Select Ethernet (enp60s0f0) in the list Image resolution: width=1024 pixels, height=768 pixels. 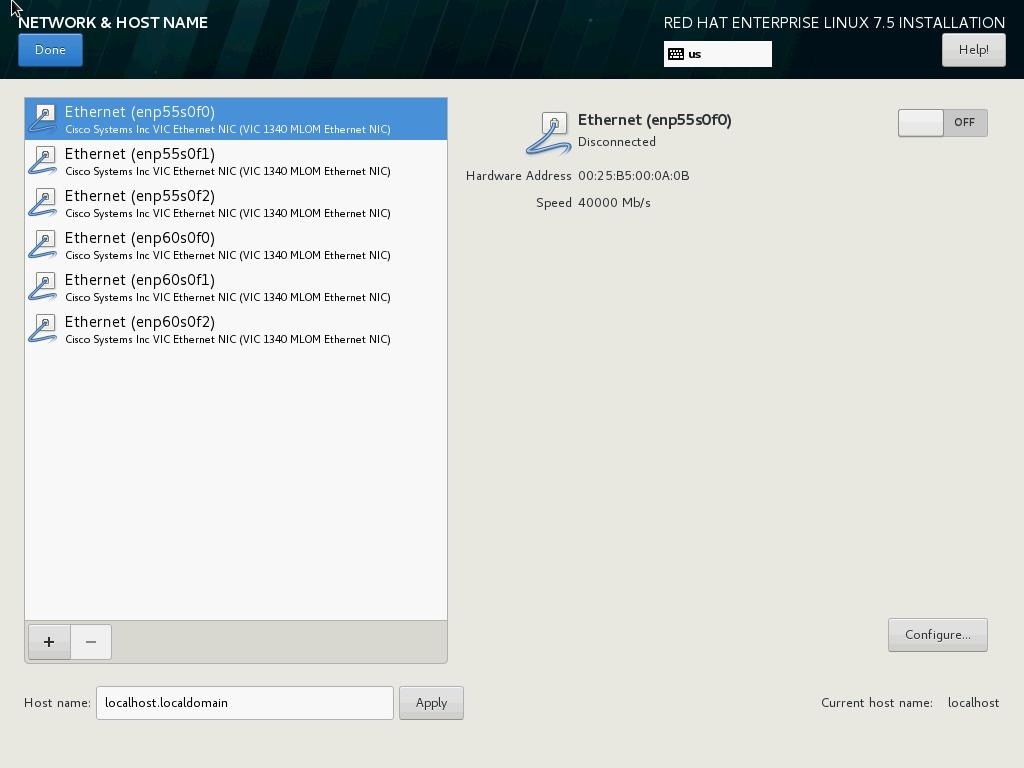tap(236, 245)
